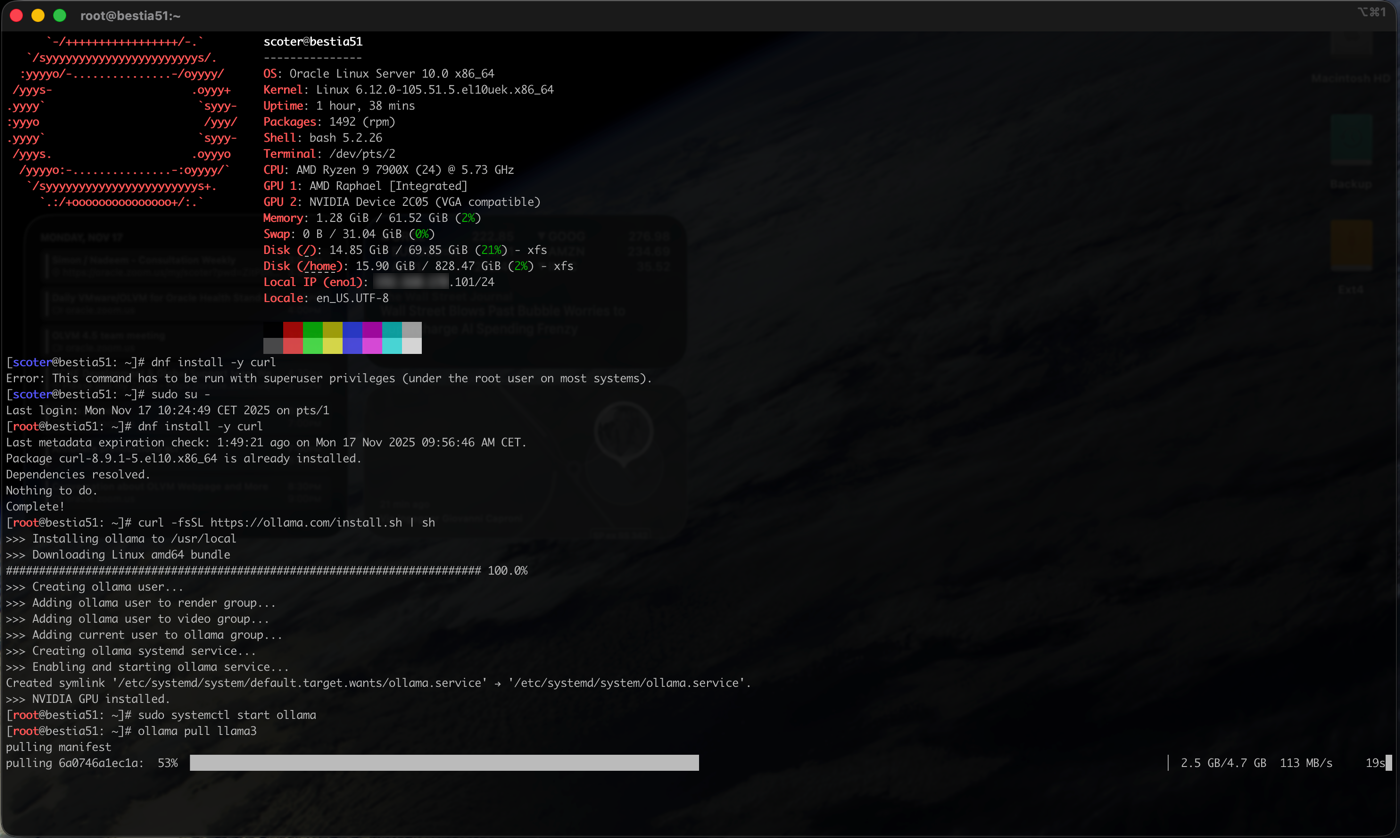Click the window title root@bestia51:~
This screenshot has width=1400, height=838.
click(131, 15)
